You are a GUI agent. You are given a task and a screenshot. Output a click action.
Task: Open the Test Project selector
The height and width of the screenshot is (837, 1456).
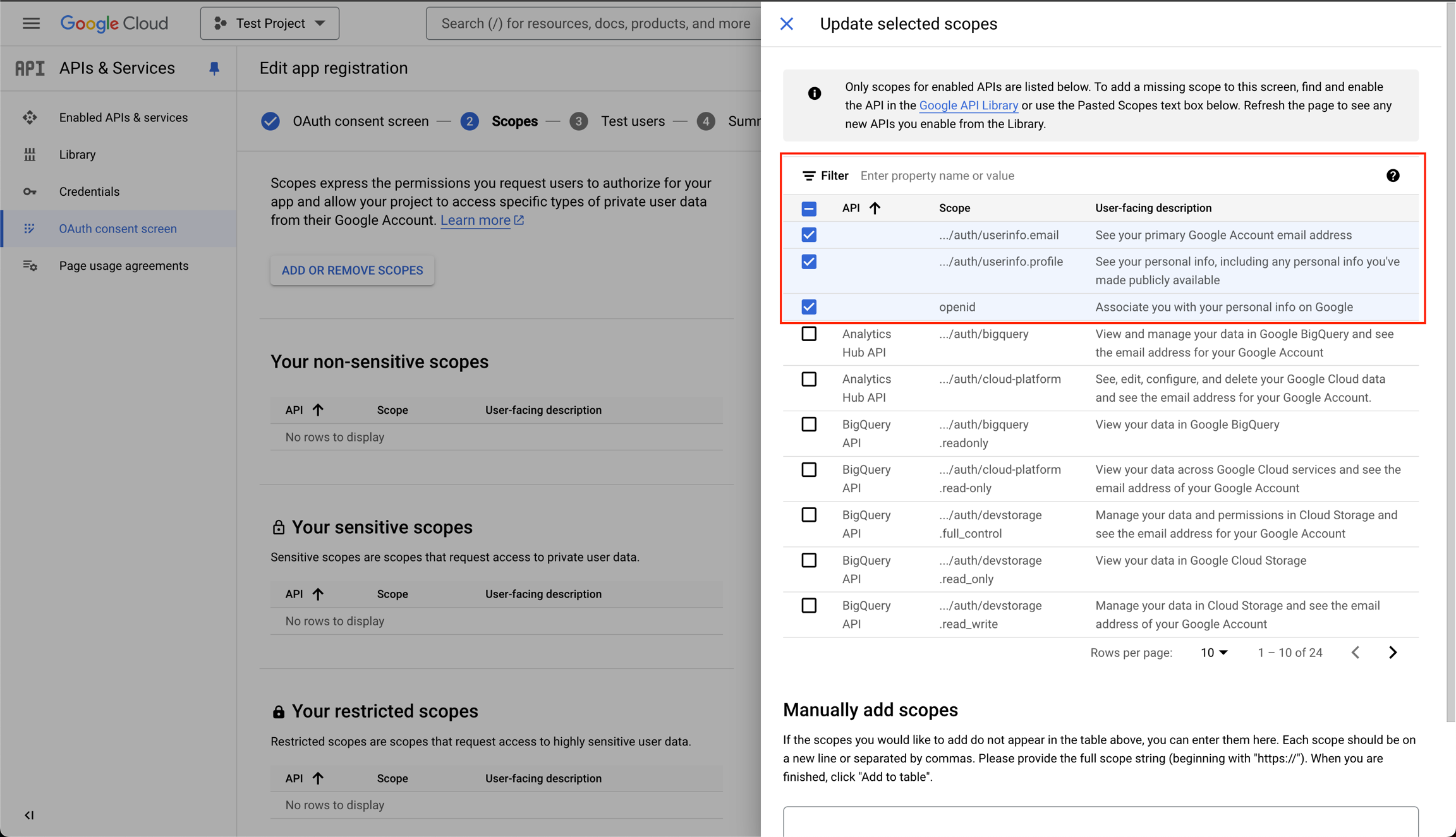(270, 23)
